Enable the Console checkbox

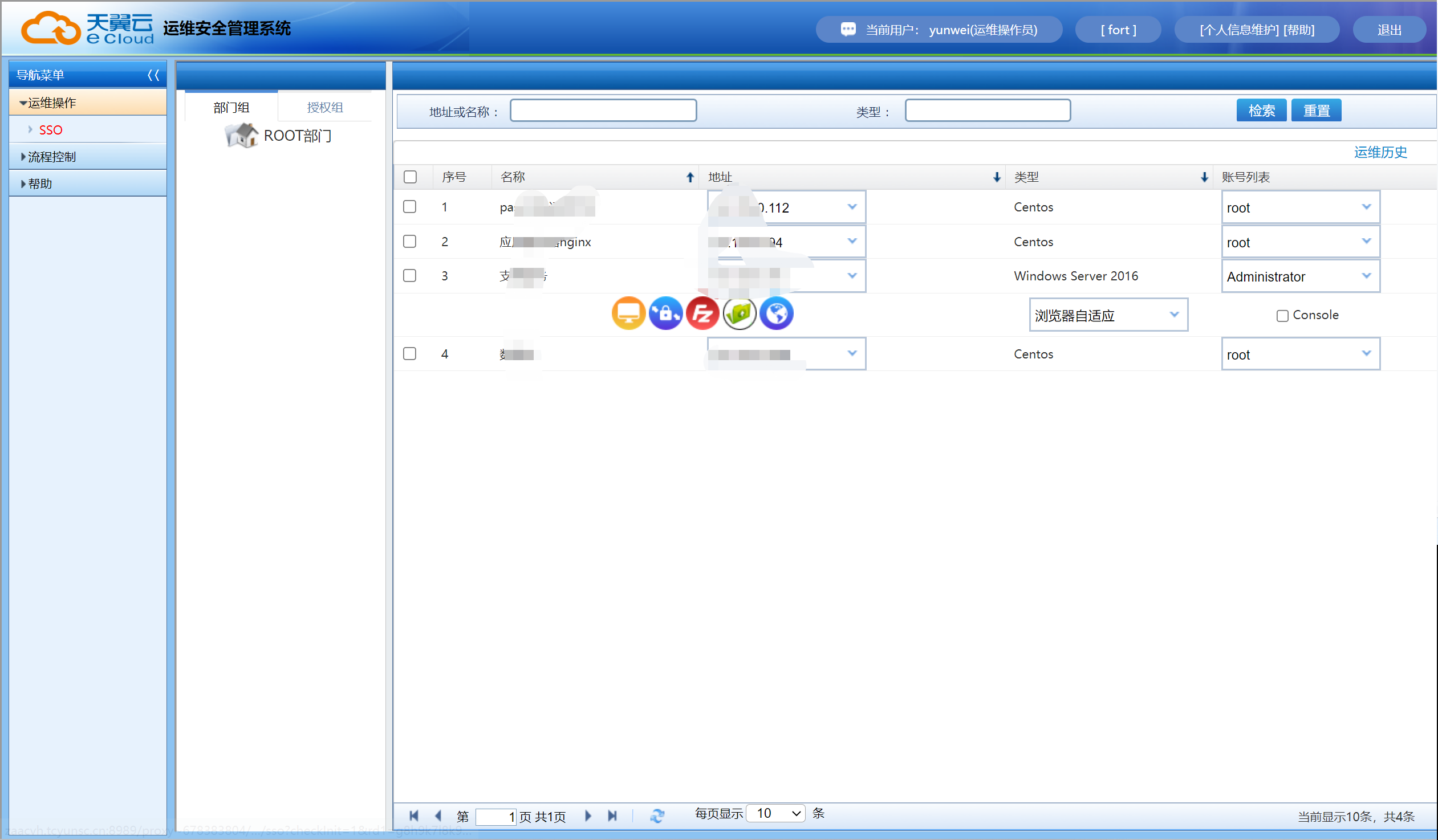(x=1282, y=316)
